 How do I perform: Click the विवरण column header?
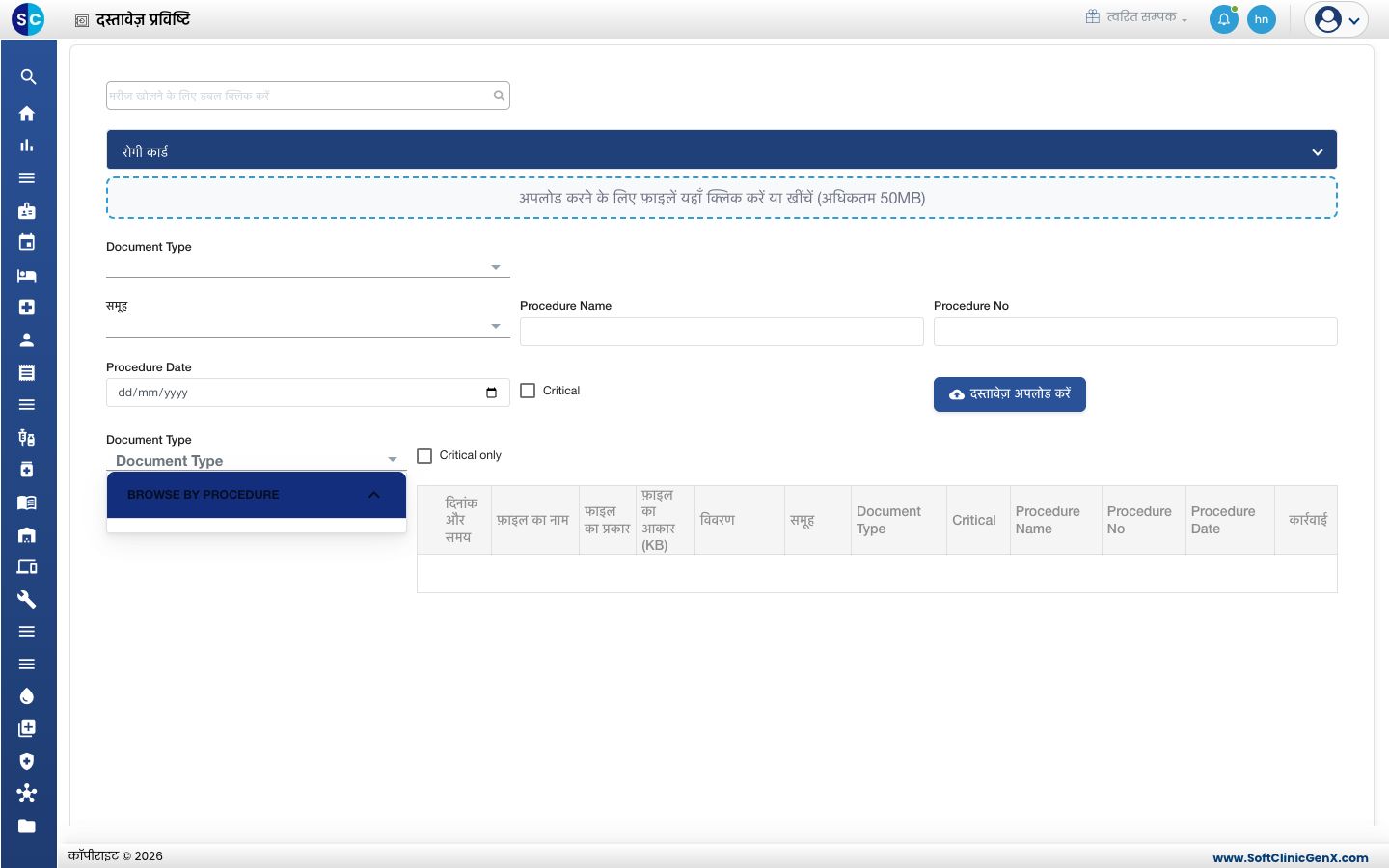pyautogui.click(x=740, y=520)
